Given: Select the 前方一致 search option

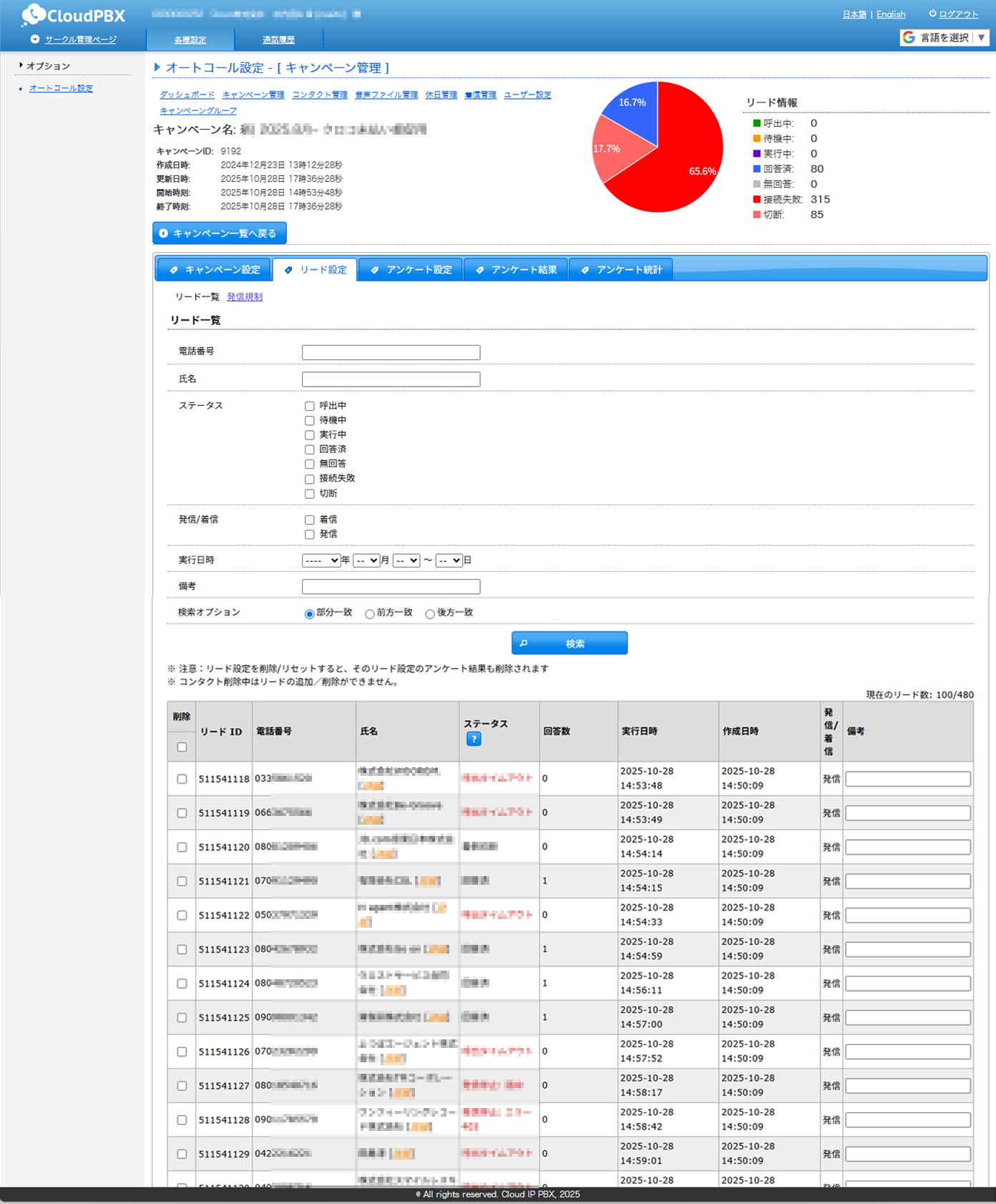Looking at the screenshot, I should pyautogui.click(x=370, y=613).
